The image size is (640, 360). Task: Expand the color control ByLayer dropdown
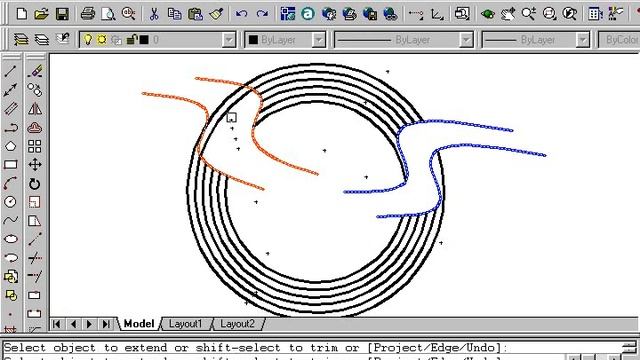318,40
